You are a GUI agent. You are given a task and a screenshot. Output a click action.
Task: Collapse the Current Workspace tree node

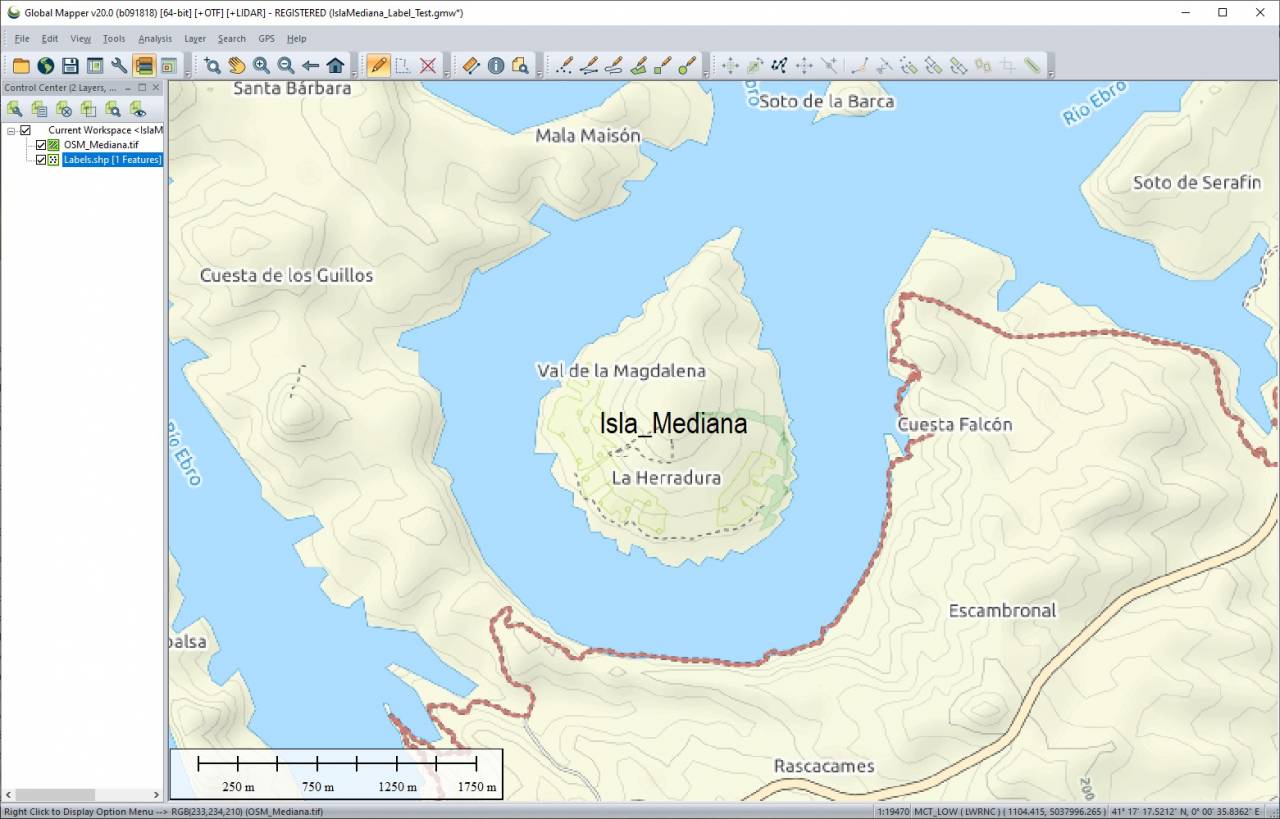(x=11, y=130)
